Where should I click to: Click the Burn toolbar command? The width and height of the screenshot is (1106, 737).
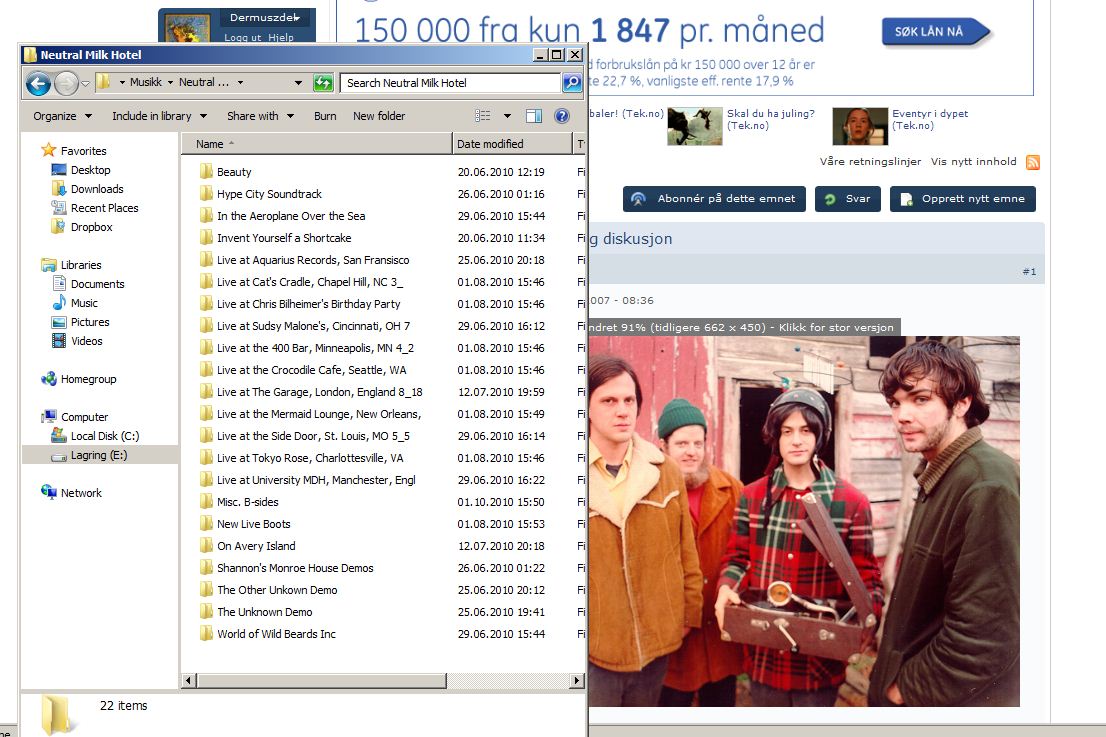(x=325, y=116)
